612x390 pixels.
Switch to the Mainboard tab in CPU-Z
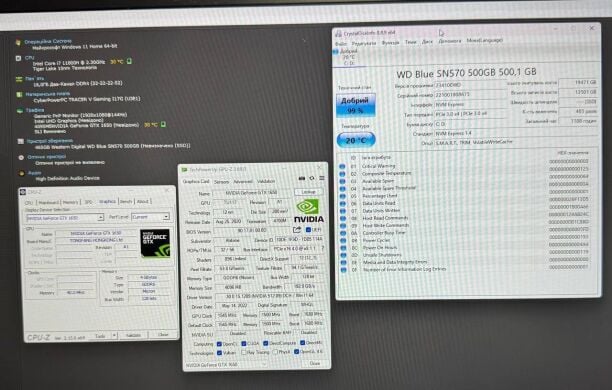tap(48, 202)
